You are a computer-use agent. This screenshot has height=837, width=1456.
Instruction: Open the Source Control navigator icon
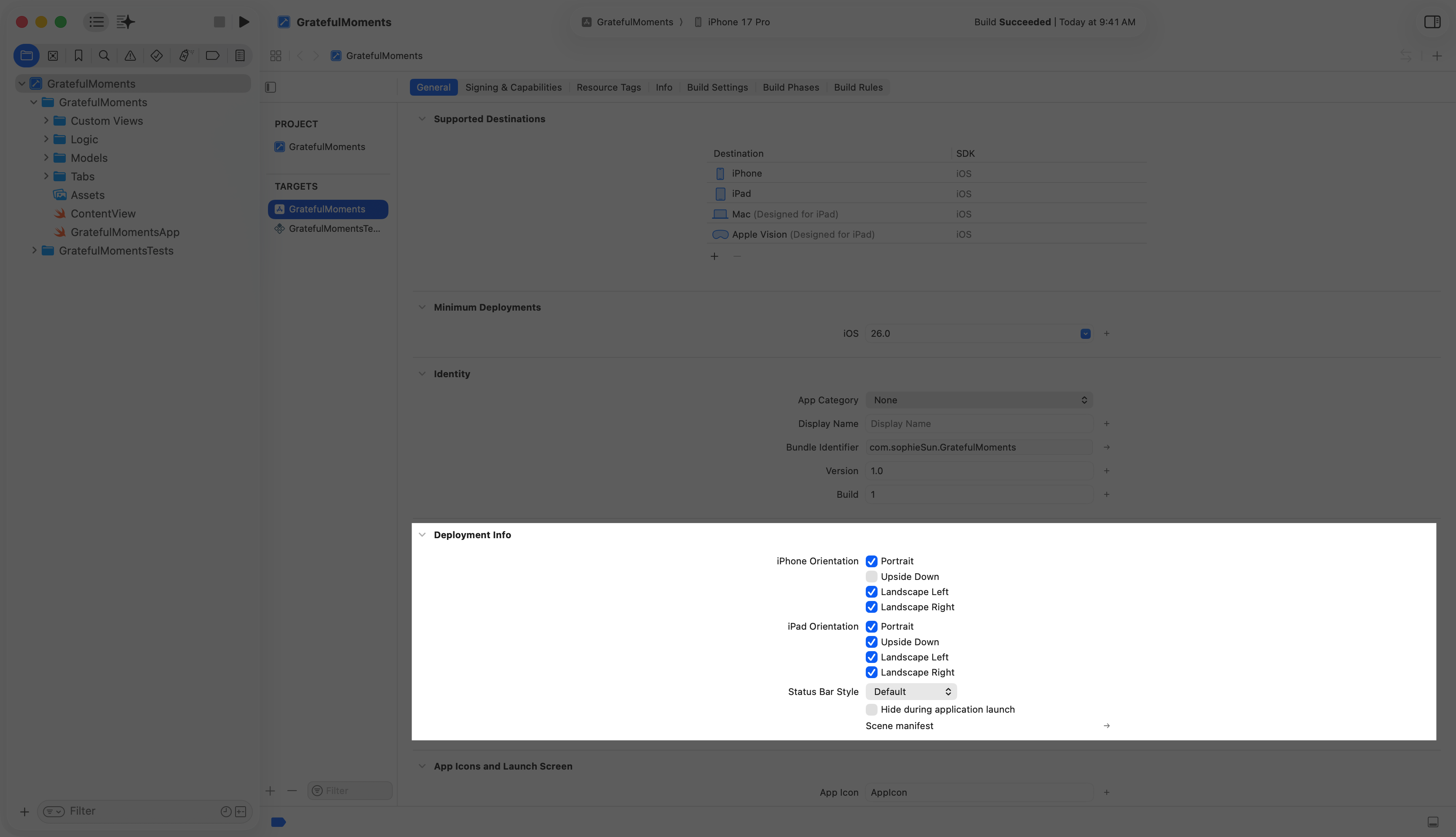coord(53,56)
